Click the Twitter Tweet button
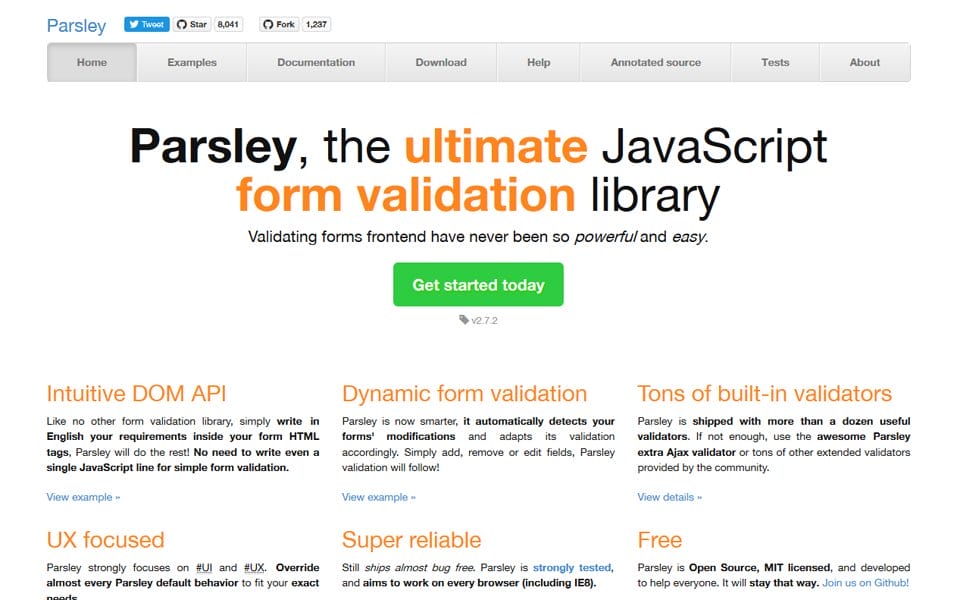The height and width of the screenshot is (600, 954). point(146,24)
